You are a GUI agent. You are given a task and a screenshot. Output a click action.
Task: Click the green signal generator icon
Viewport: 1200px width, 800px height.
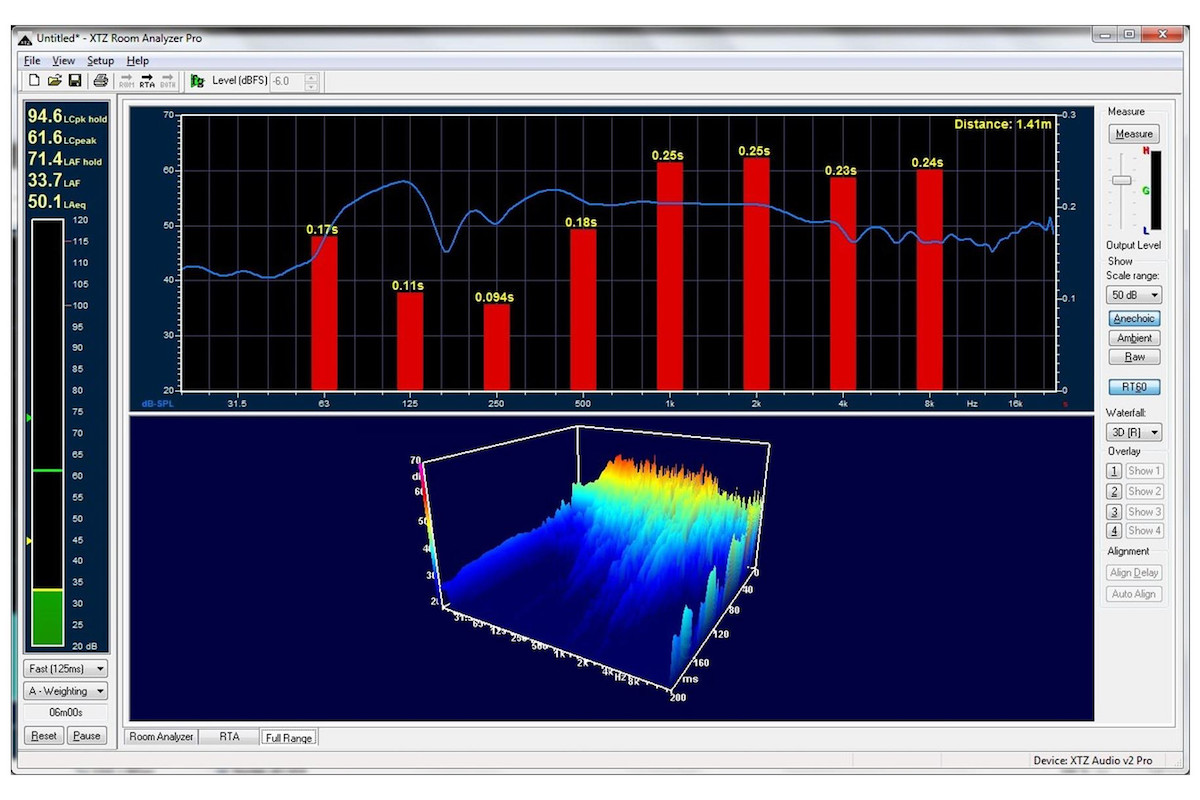click(197, 81)
